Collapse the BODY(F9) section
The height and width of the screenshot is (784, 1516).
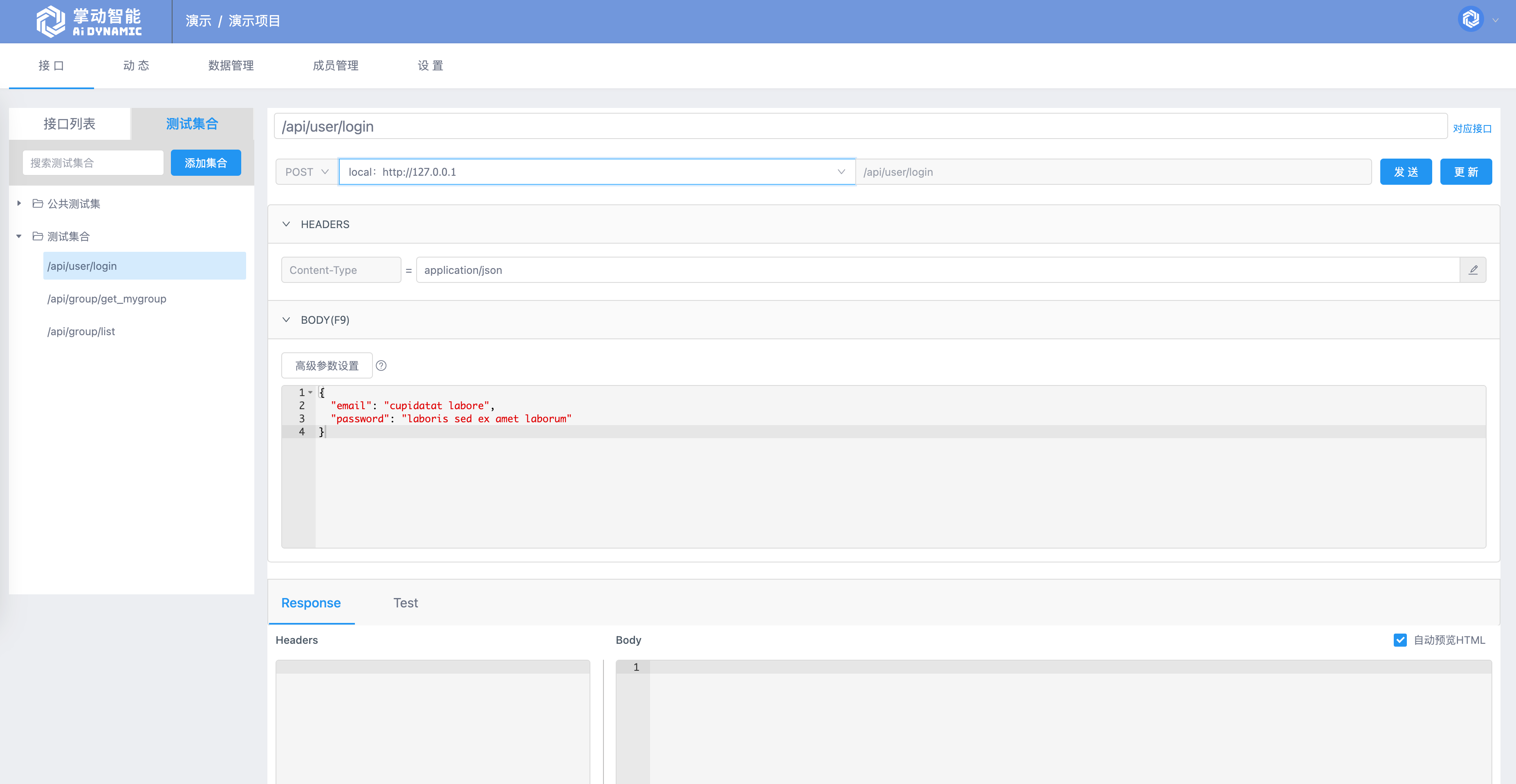(x=287, y=320)
